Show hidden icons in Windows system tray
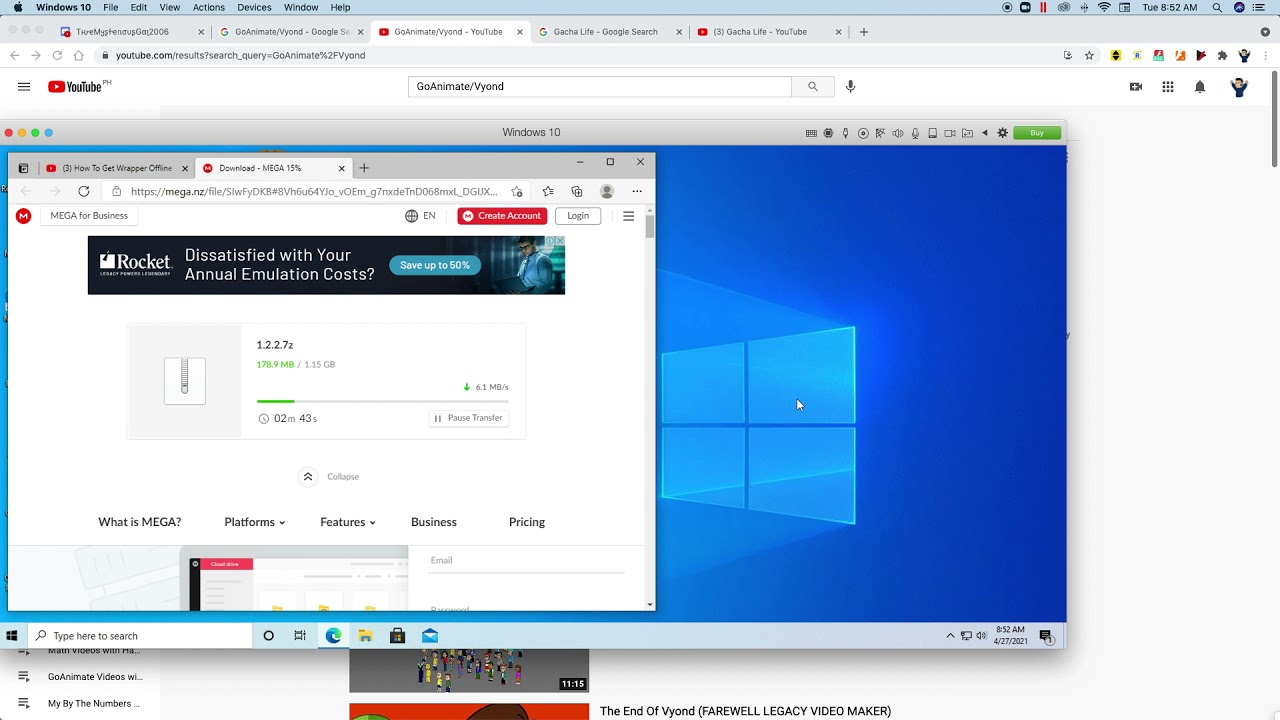The image size is (1280, 720). tap(950, 636)
